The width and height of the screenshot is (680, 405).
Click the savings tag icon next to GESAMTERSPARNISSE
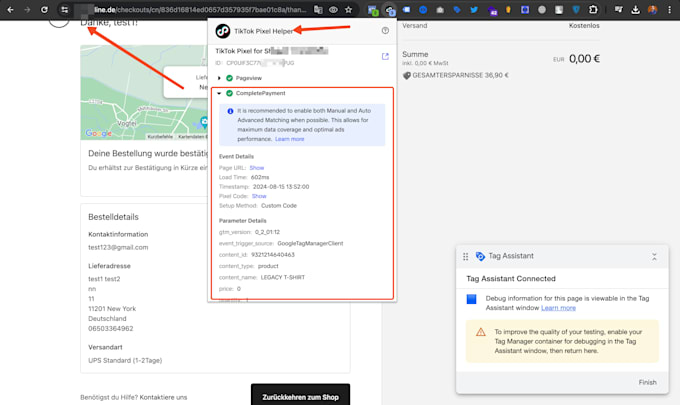[x=406, y=75]
